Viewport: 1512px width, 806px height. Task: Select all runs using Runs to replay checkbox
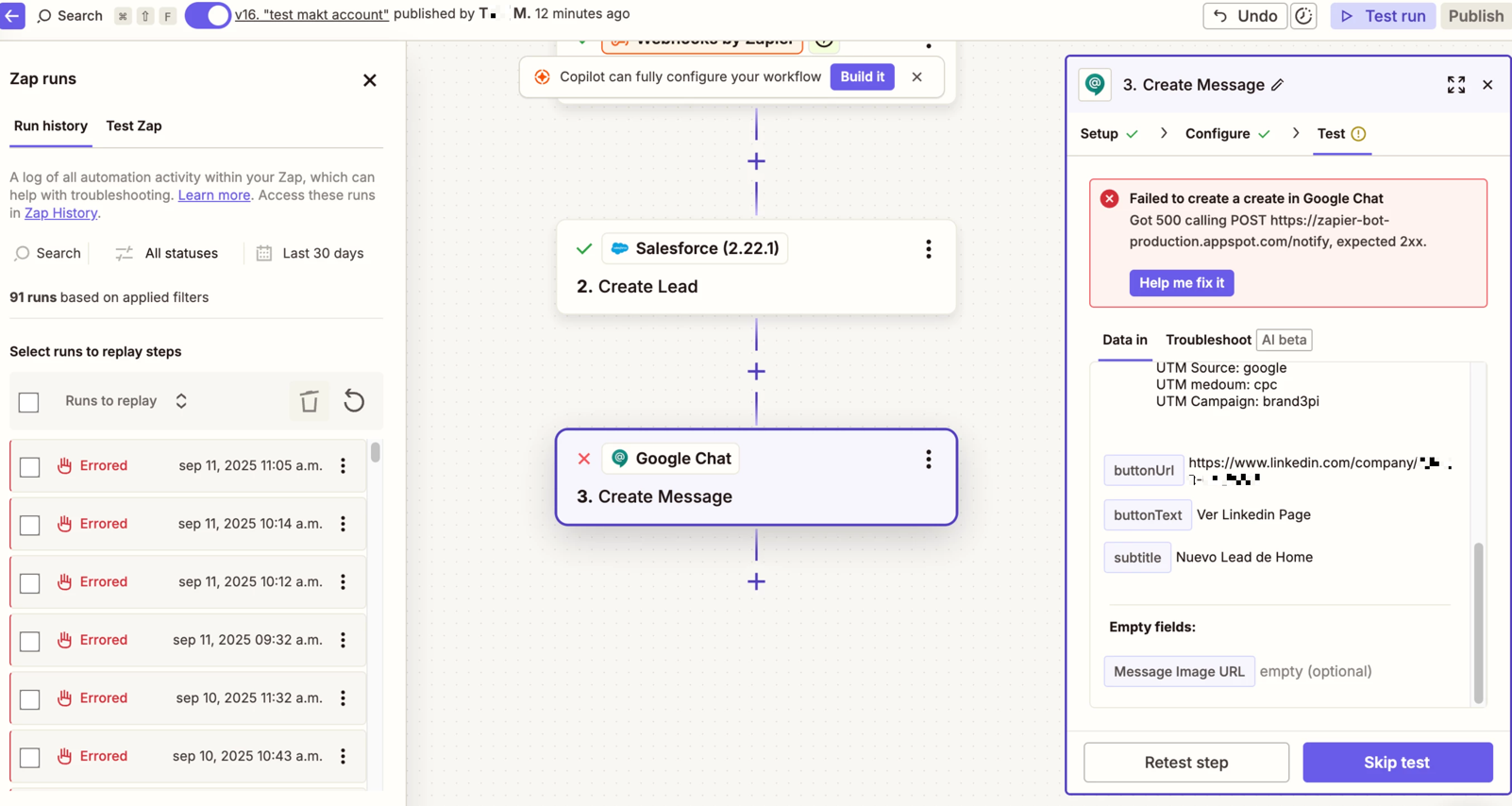pos(29,402)
